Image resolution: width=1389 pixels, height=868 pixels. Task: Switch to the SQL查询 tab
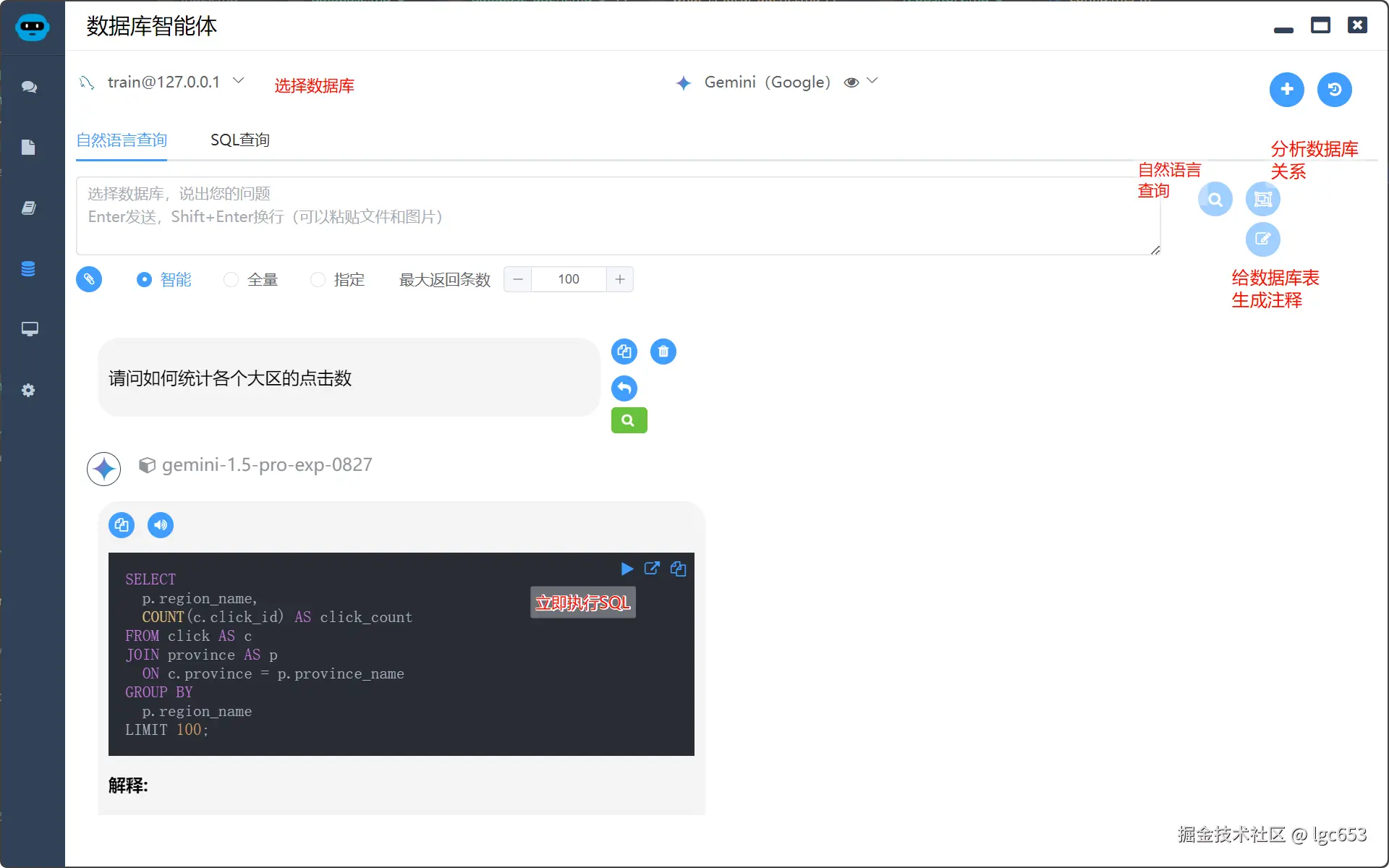[239, 140]
